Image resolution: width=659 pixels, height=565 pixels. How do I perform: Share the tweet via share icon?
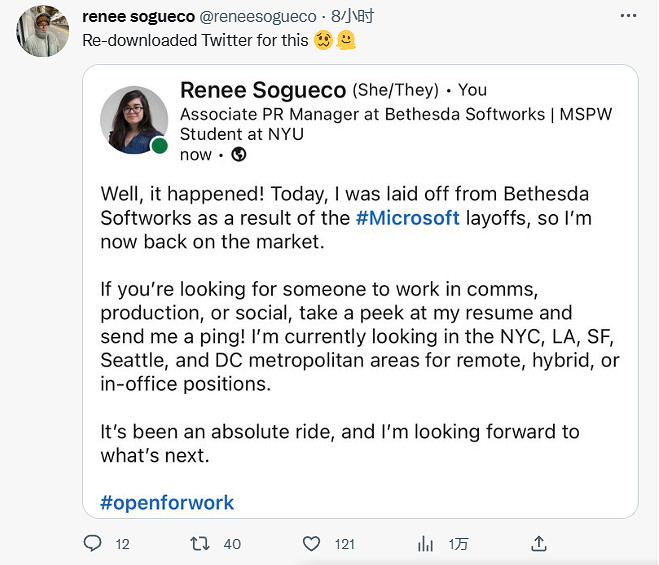click(539, 544)
